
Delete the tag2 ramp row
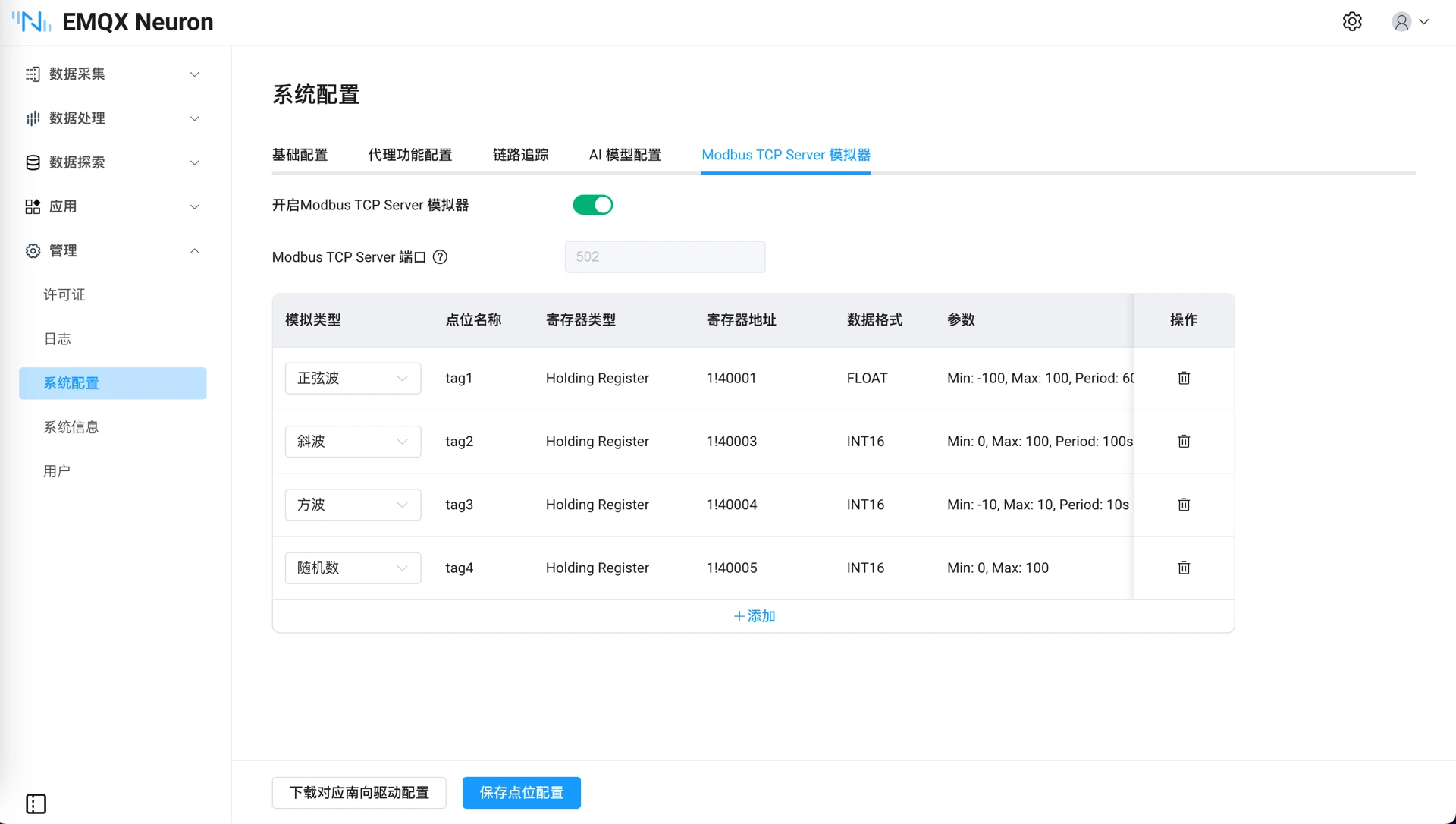1184,441
